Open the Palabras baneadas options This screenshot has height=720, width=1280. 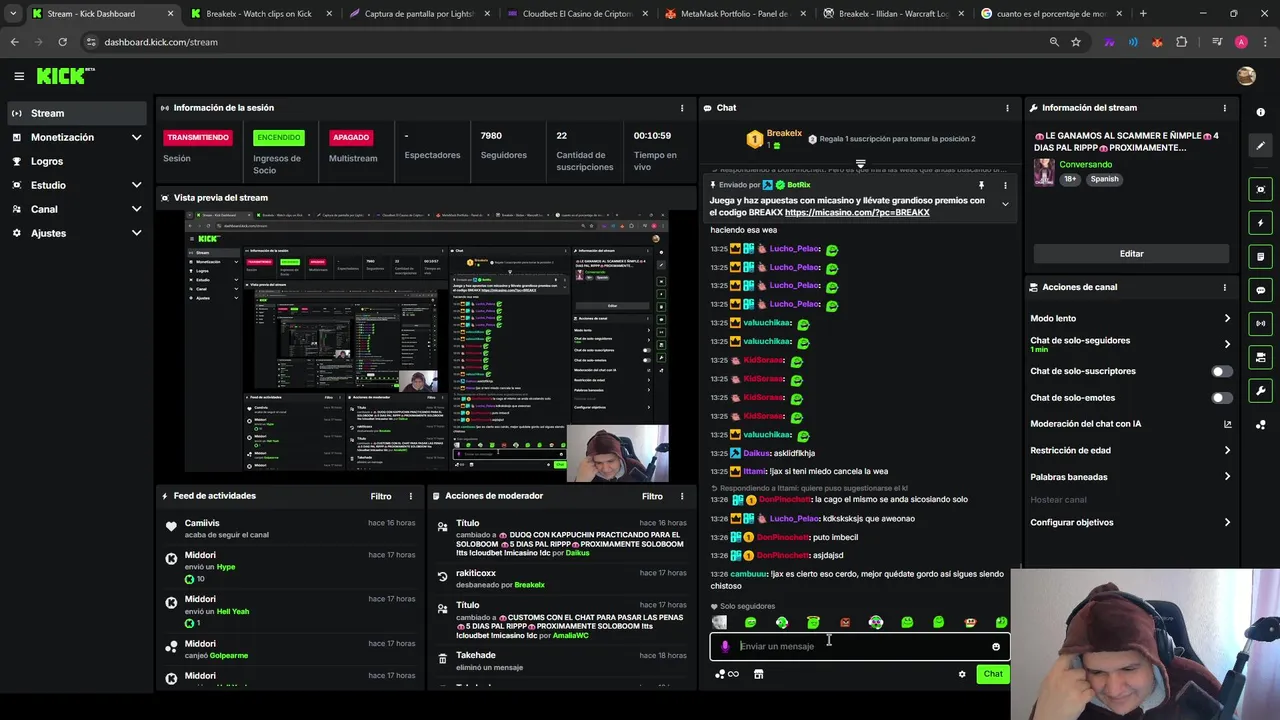[x=1131, y=476]
